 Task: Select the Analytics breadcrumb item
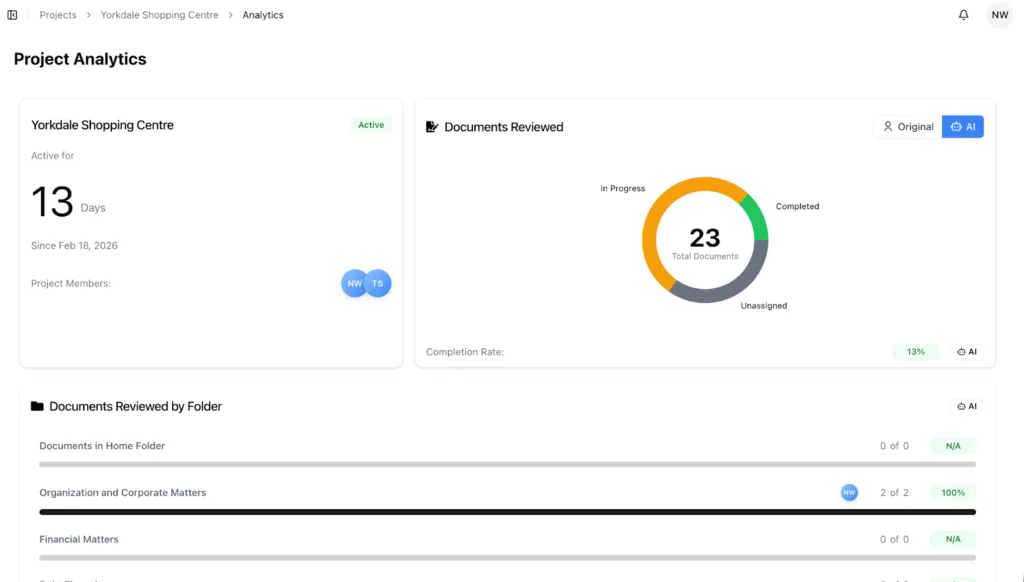click(262, 15)
